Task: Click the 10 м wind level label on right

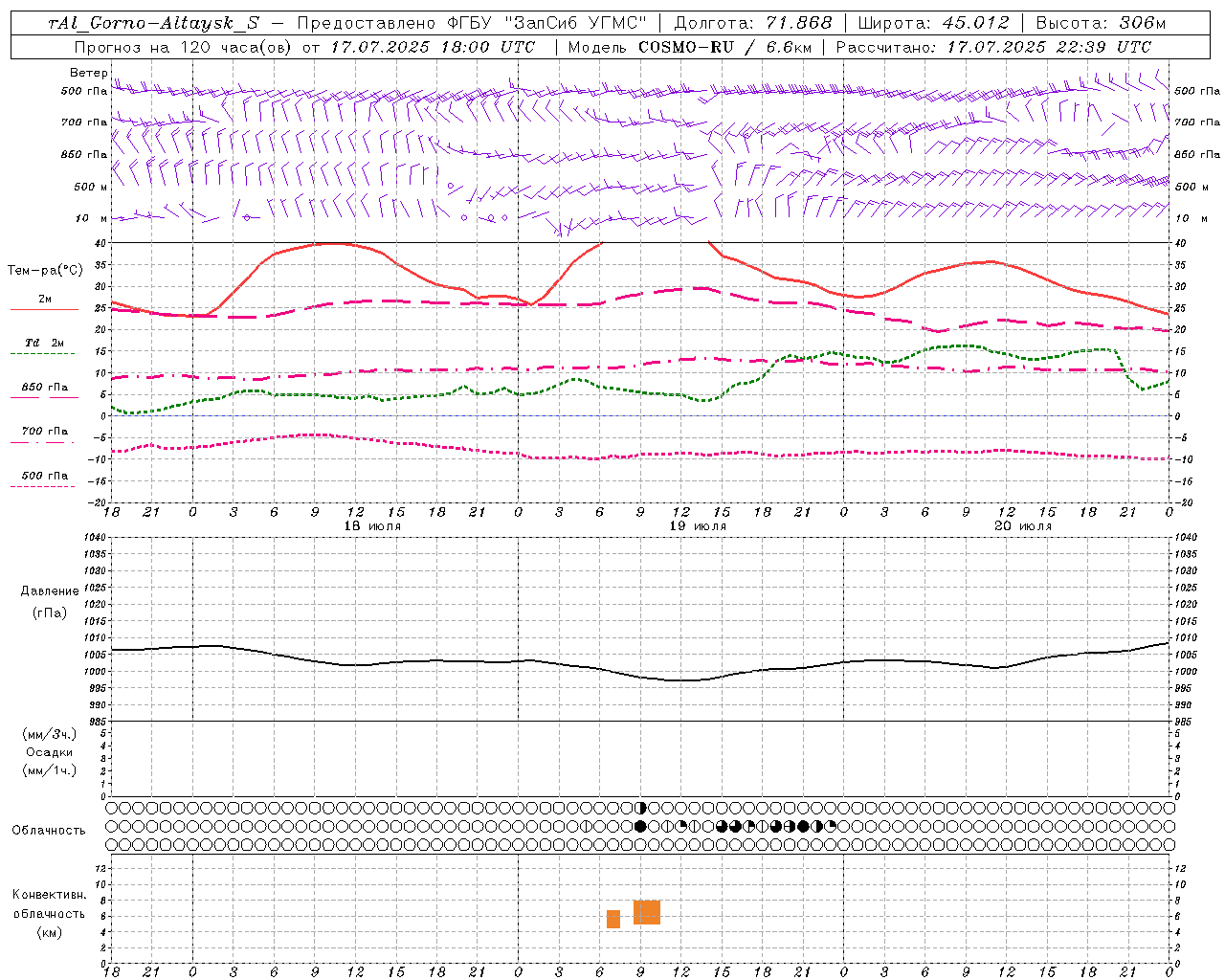Action: [x=1192, y=218]
